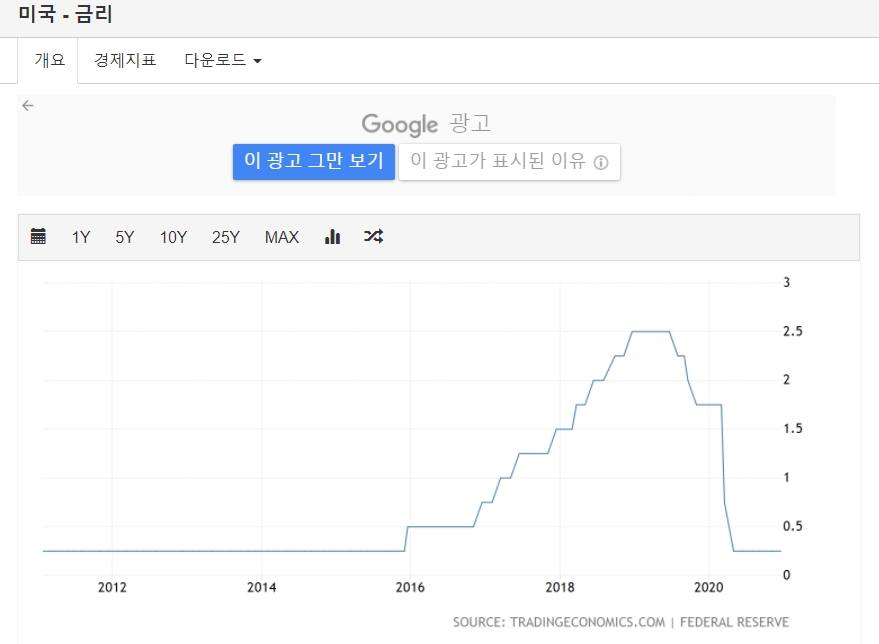The width and height of the screenshot is (879, 644).
Task: Select the 5Y time range
Action: [x=124, y=237]
